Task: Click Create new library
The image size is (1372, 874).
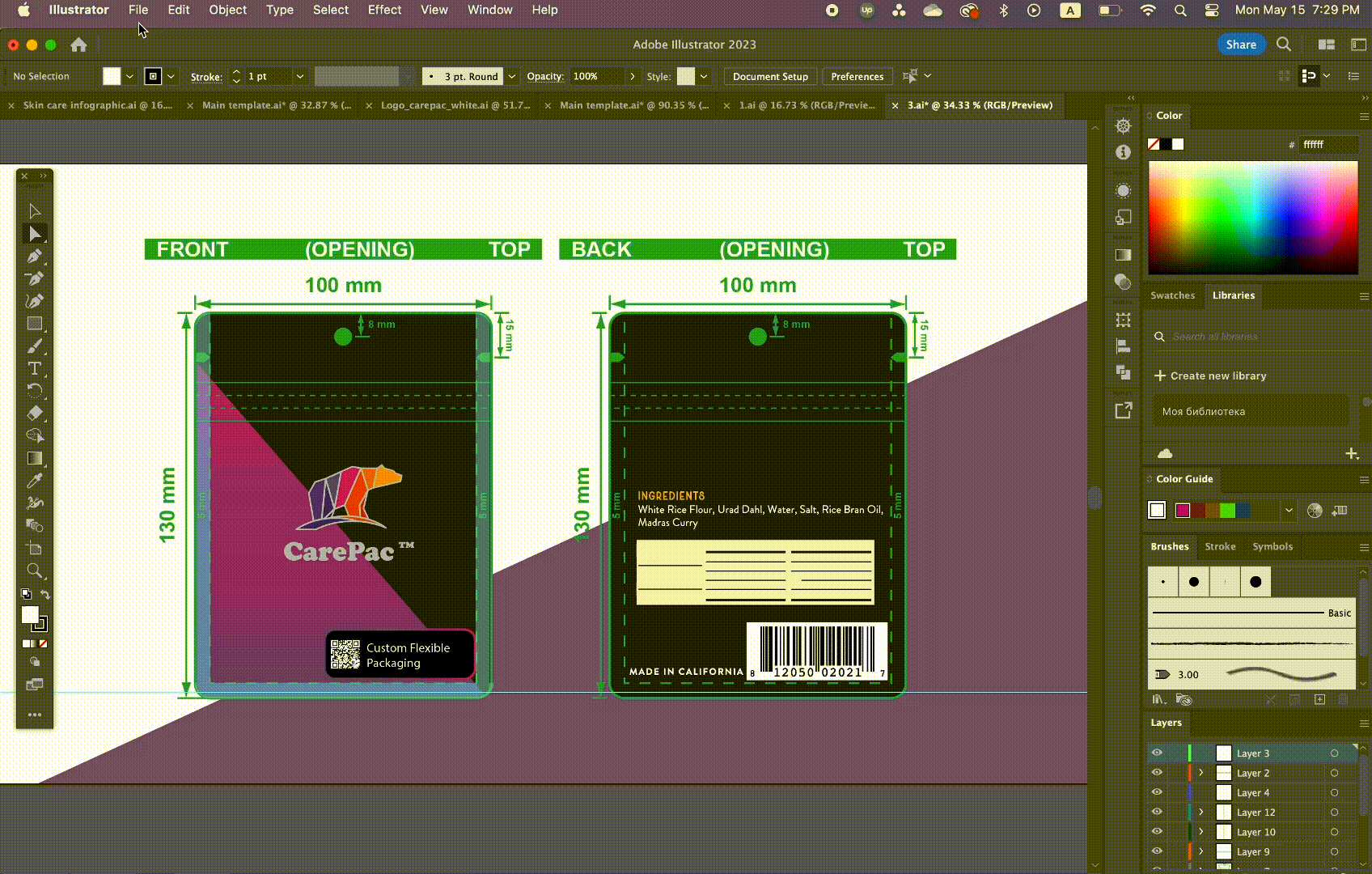Action: click(1209, 375)
